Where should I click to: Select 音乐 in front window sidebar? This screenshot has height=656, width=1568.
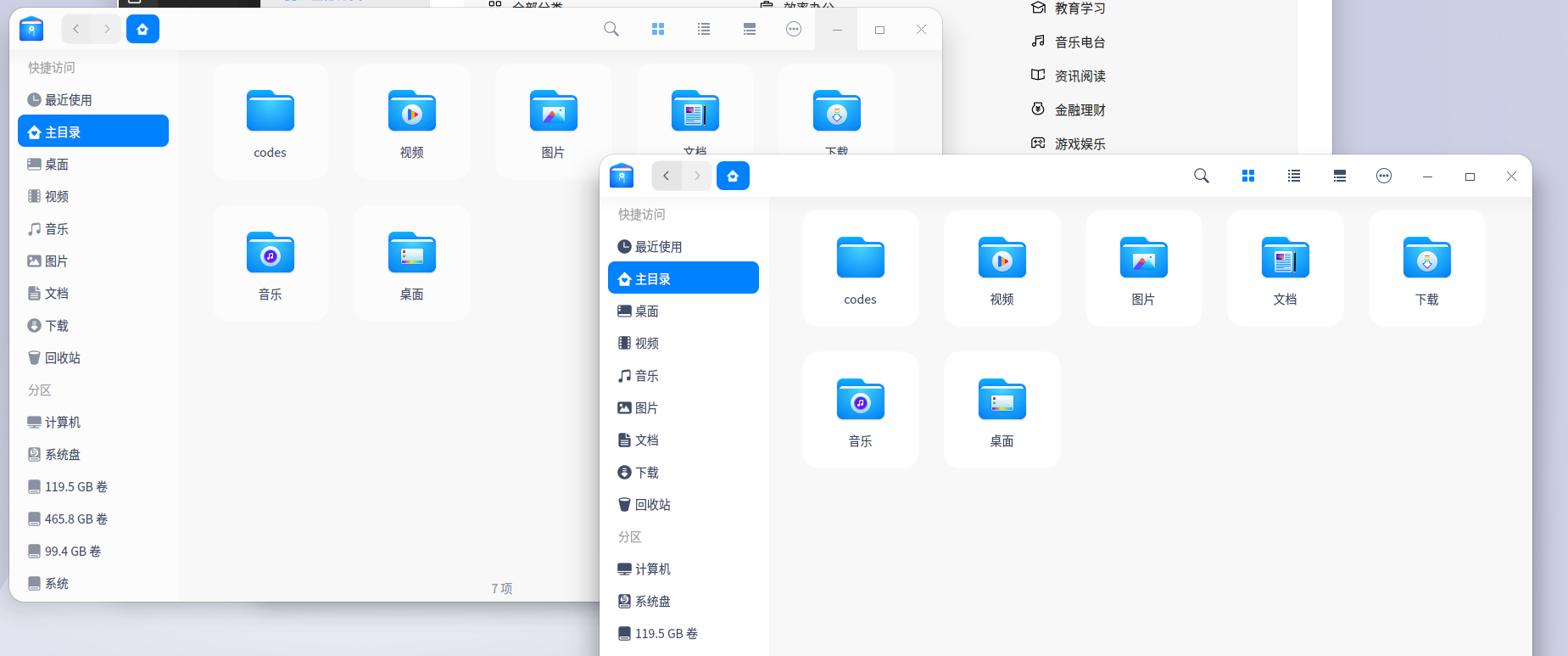pyautogui.click(x=684, y=375)
